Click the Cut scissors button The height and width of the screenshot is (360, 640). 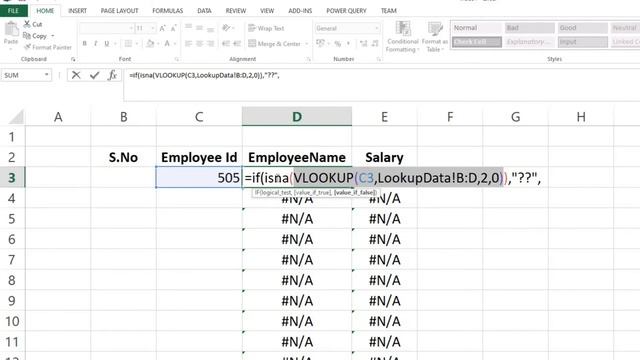tap(33, 24)
